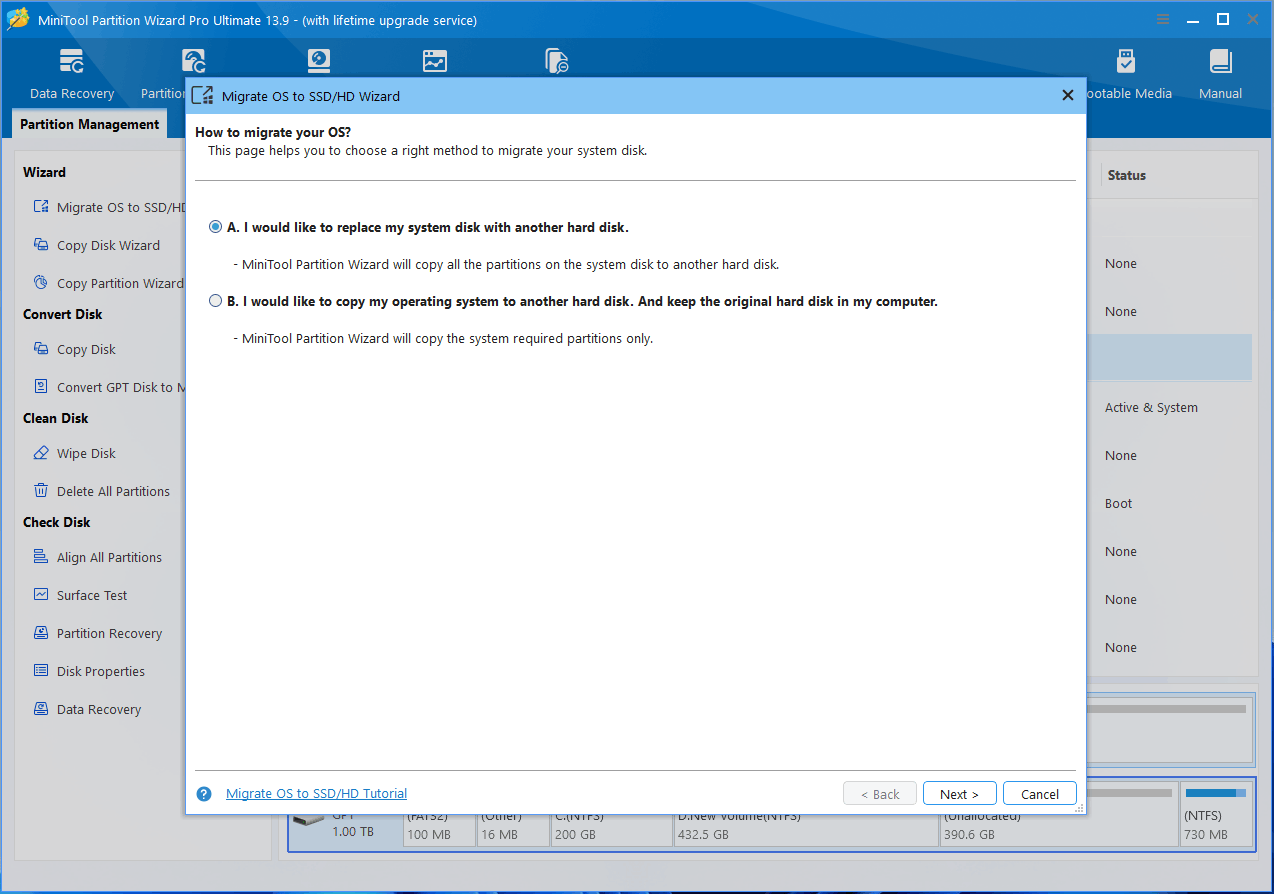Close the Migrate OS wizard dialog
Image resolution: width=1274 pixels, height=894 pixels.
point(1067,96)
